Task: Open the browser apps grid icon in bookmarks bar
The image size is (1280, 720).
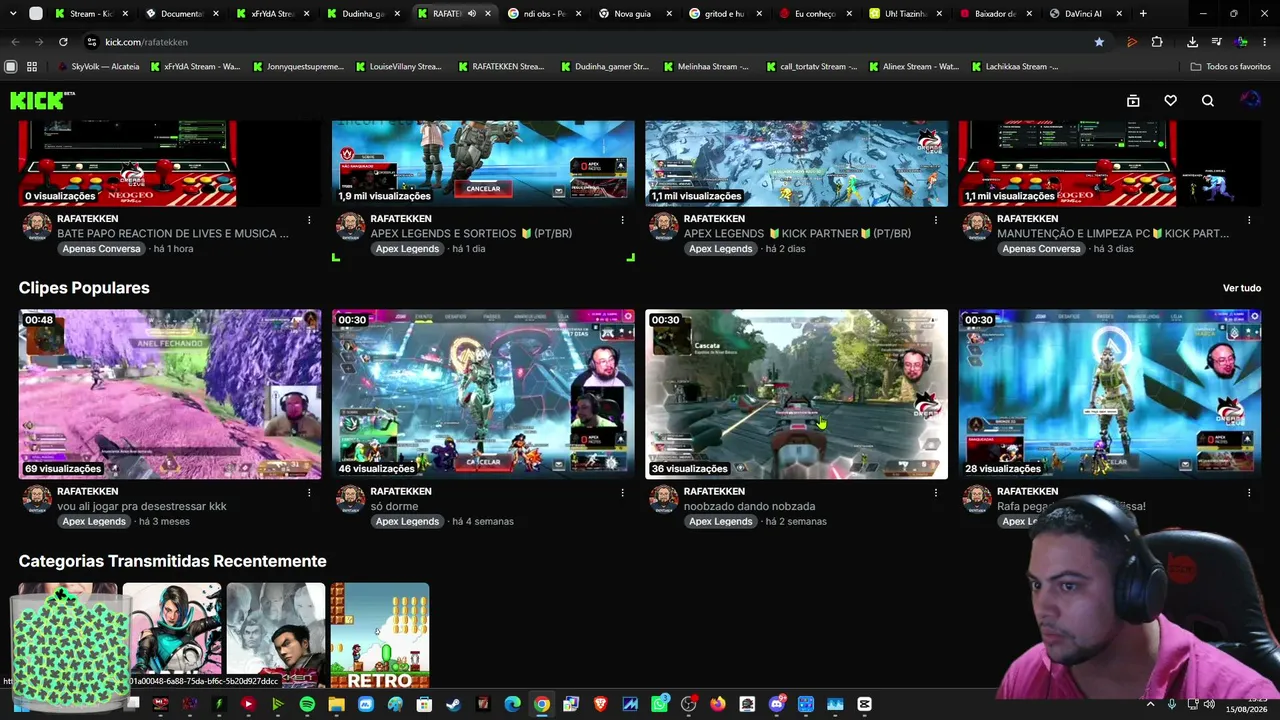Action: tap(32, 67)
